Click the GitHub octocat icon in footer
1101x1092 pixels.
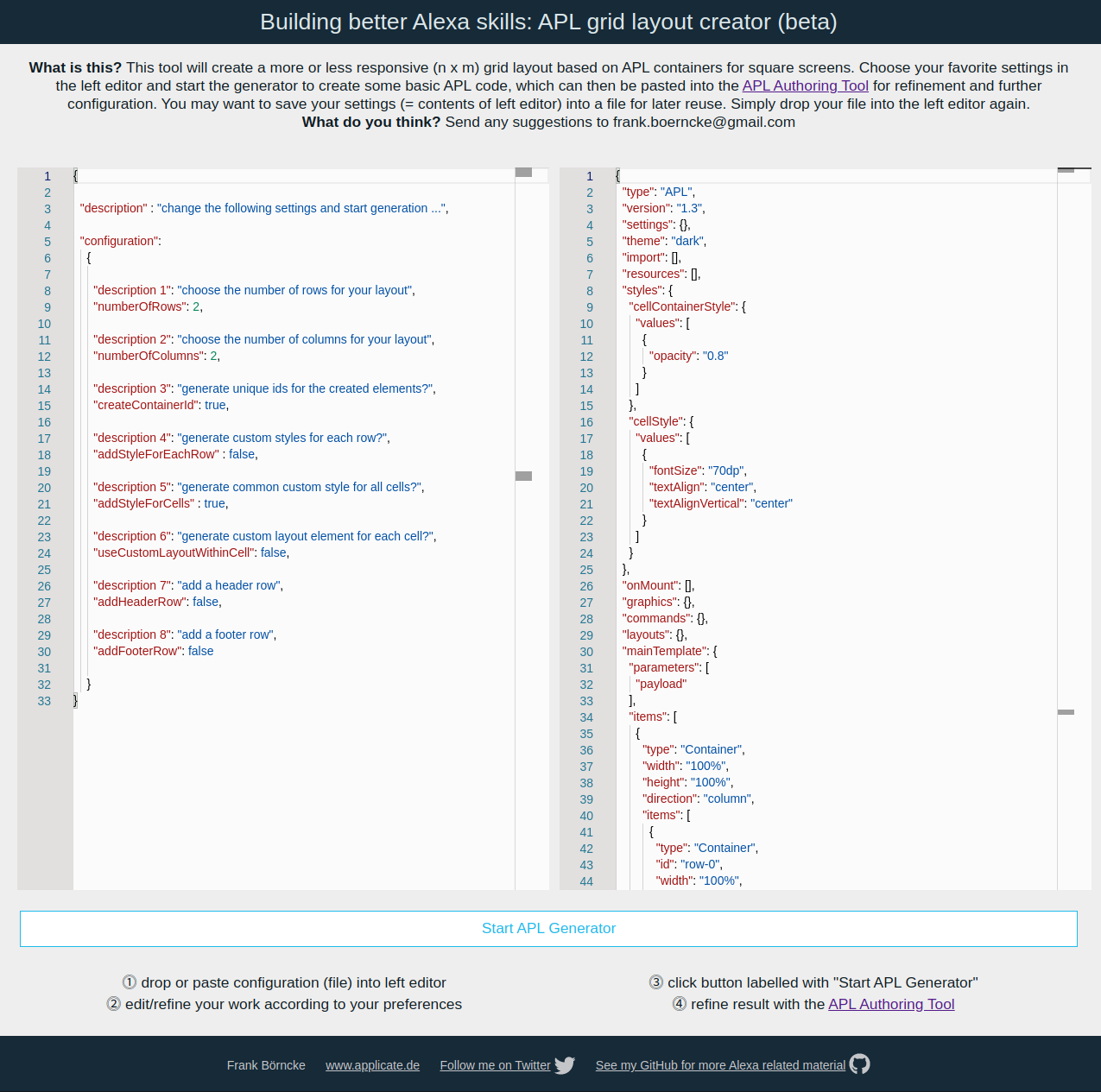[x=860, y=1064]
